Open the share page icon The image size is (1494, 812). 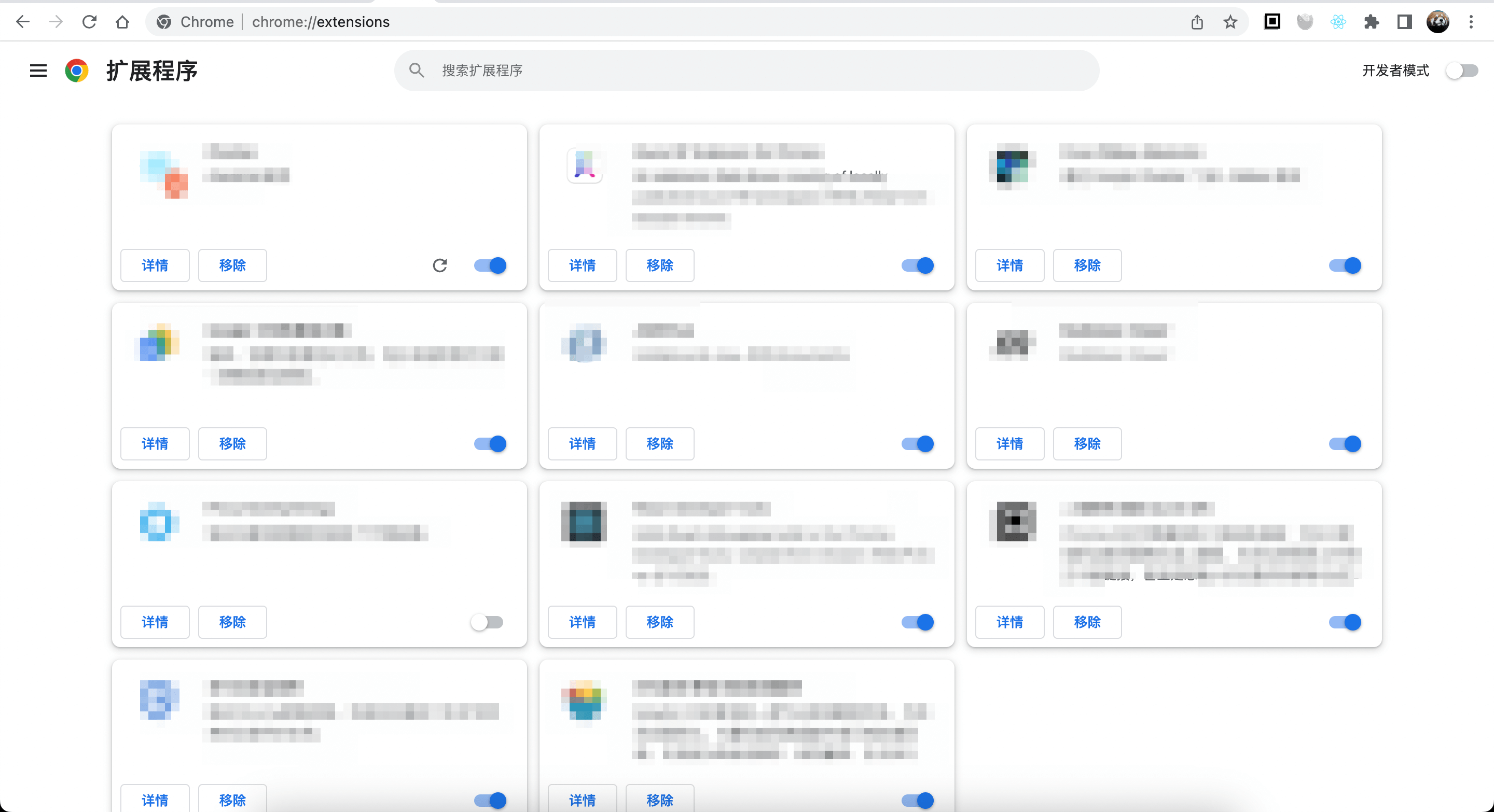coord(1197,22)
